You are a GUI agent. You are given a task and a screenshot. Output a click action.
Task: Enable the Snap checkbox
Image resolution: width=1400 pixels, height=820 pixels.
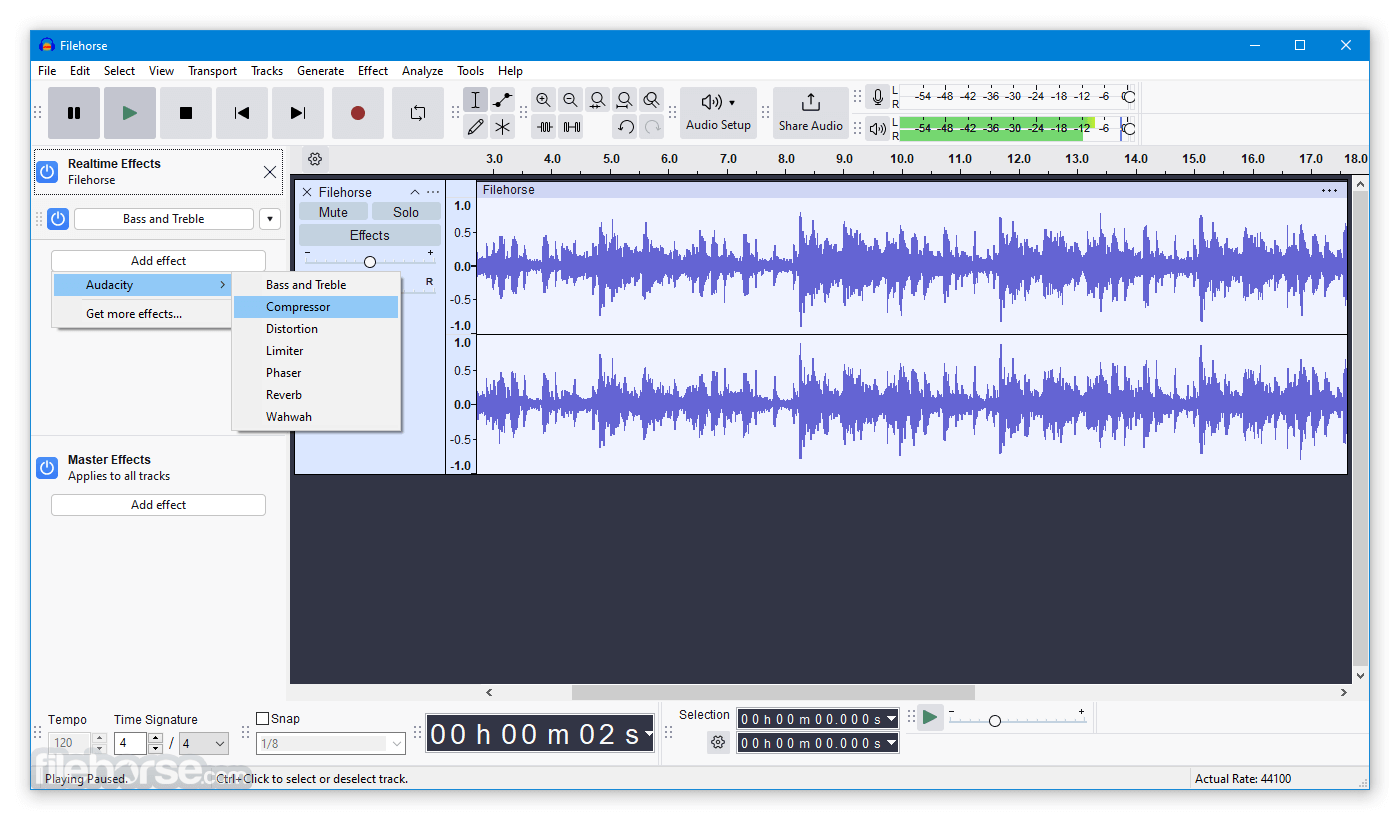263,718
